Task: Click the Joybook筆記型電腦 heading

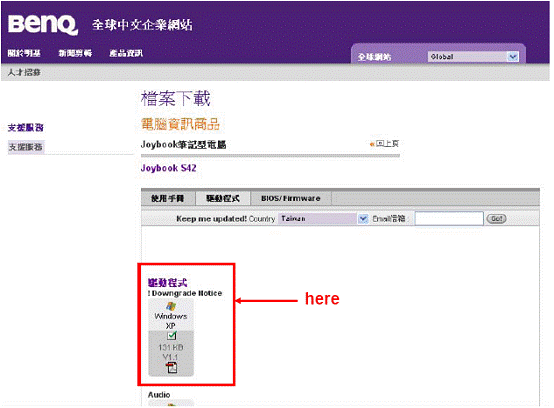Action: click(183, 144)
